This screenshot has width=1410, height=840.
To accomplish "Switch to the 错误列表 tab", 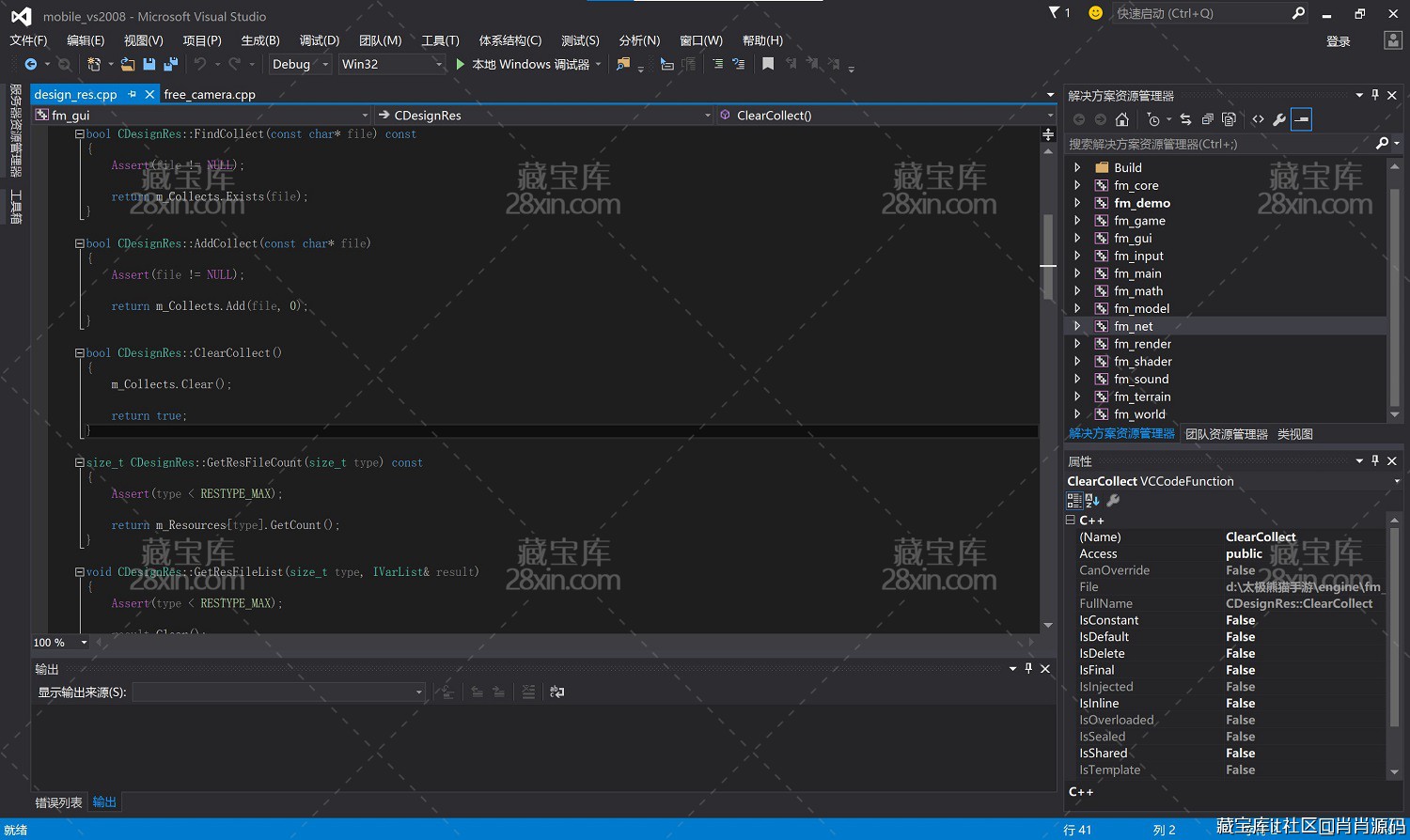I will 58,802.
